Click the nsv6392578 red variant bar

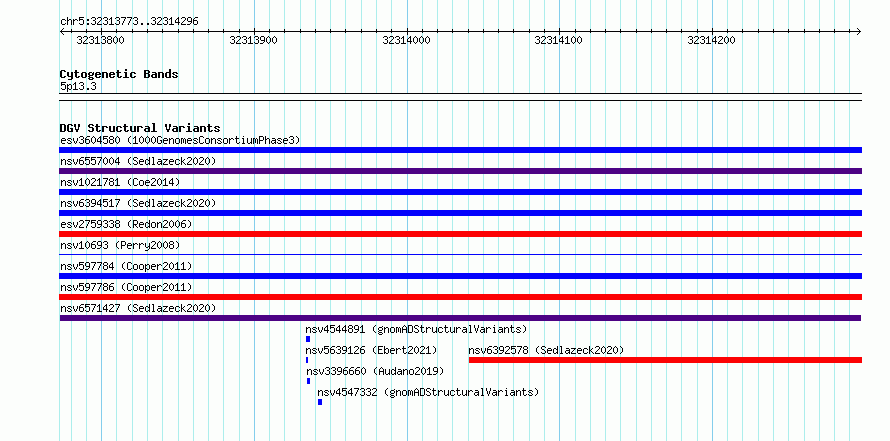[x=665, y=360]
